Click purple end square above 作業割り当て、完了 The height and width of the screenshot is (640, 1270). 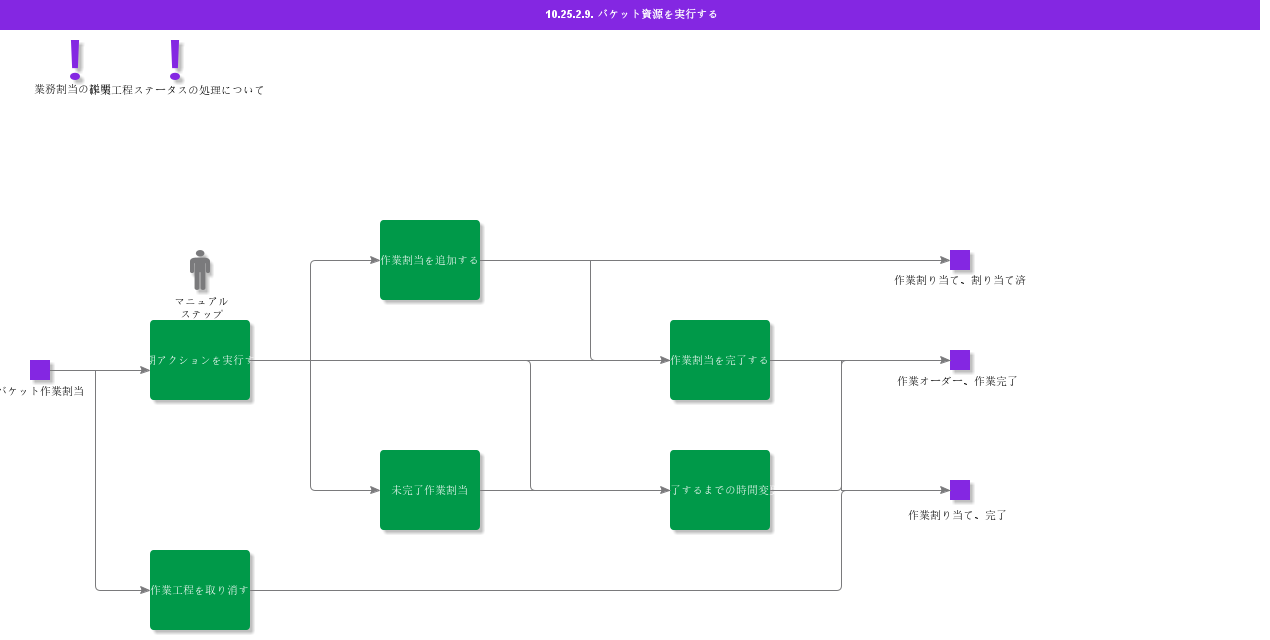960,490
